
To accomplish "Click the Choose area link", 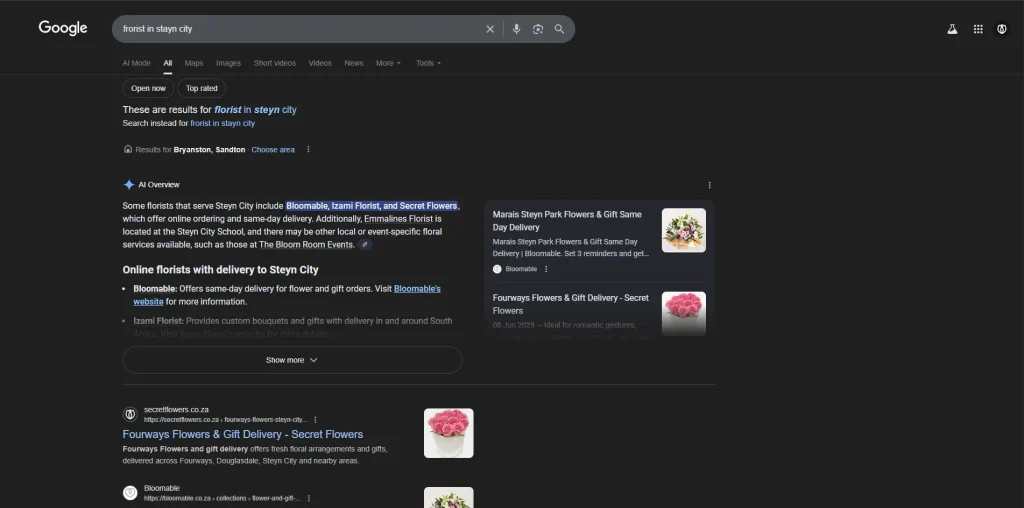I will point(273,150).
